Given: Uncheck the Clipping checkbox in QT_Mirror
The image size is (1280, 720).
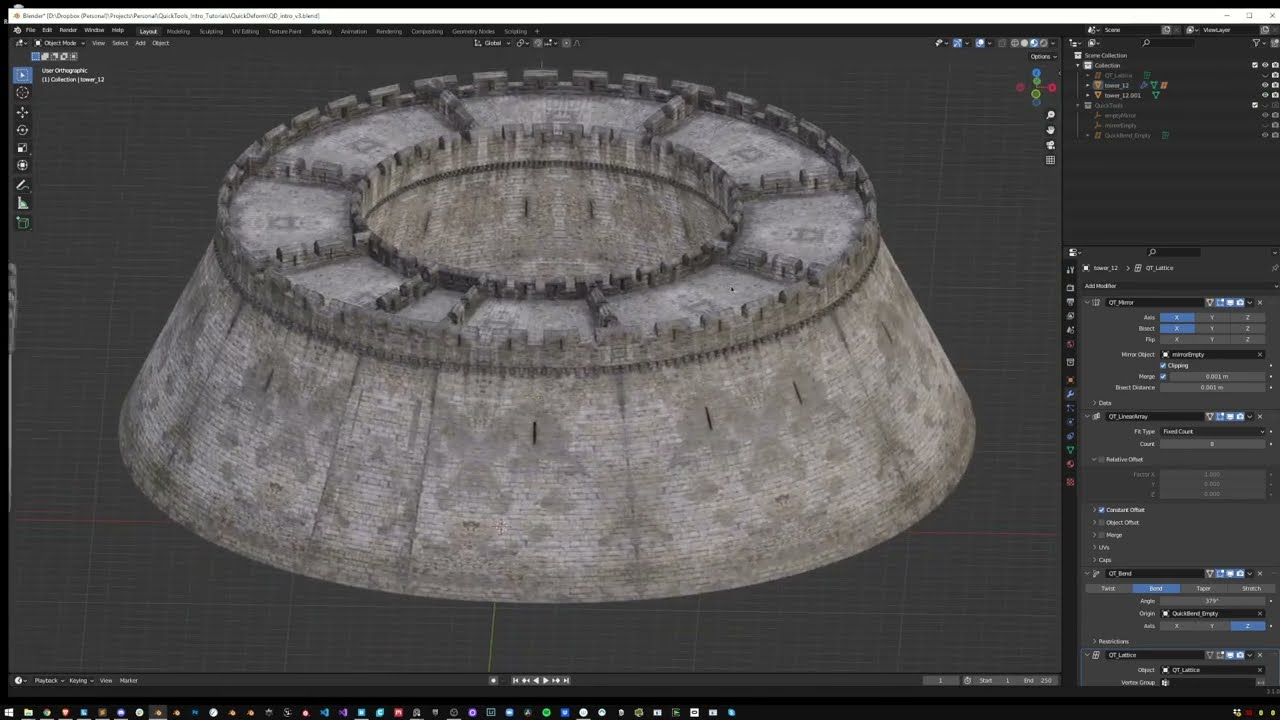Looking at the screenshot, I should pos(1163,365).
